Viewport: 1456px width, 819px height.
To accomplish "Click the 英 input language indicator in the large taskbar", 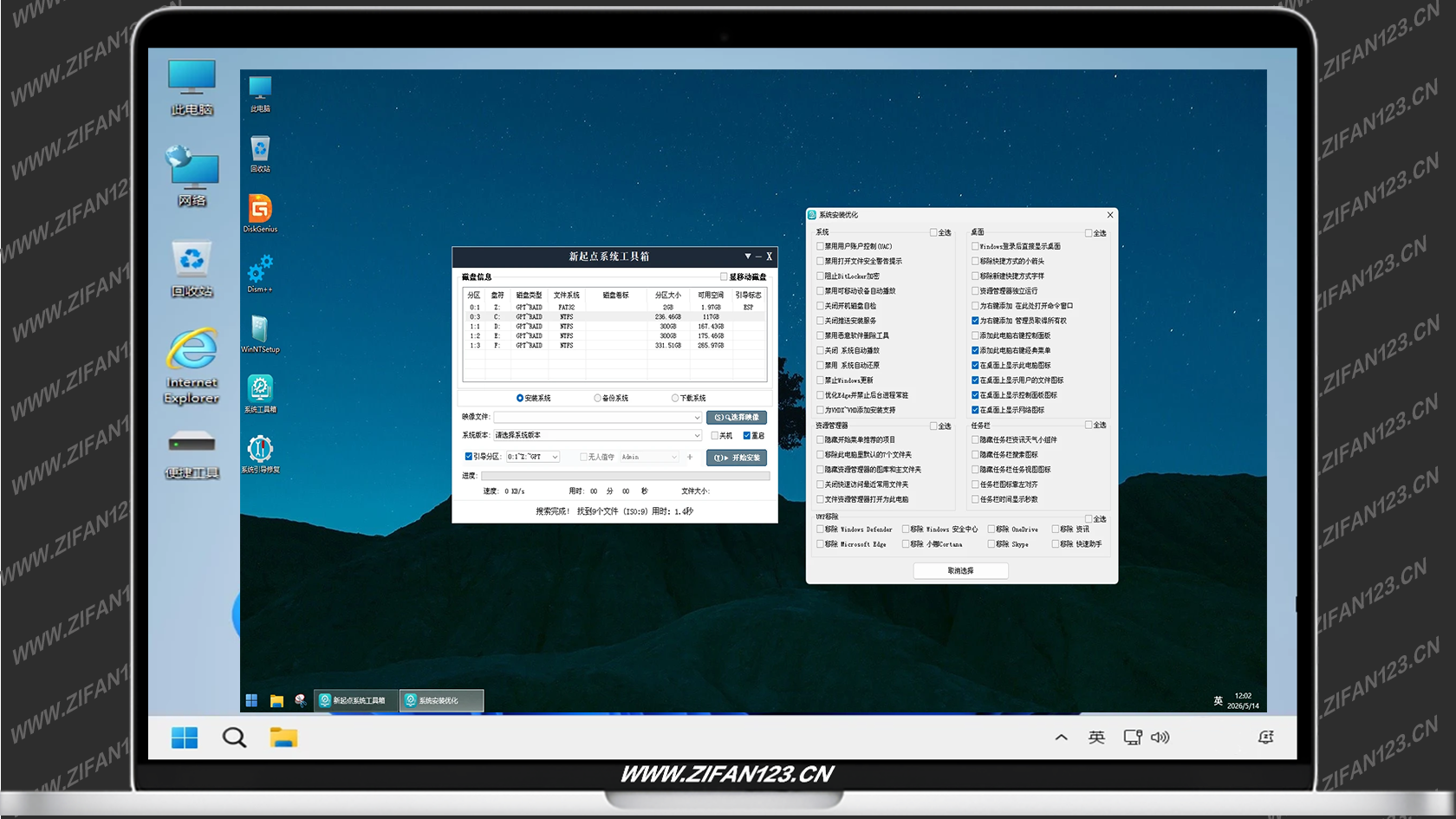I will point(1096,738).
